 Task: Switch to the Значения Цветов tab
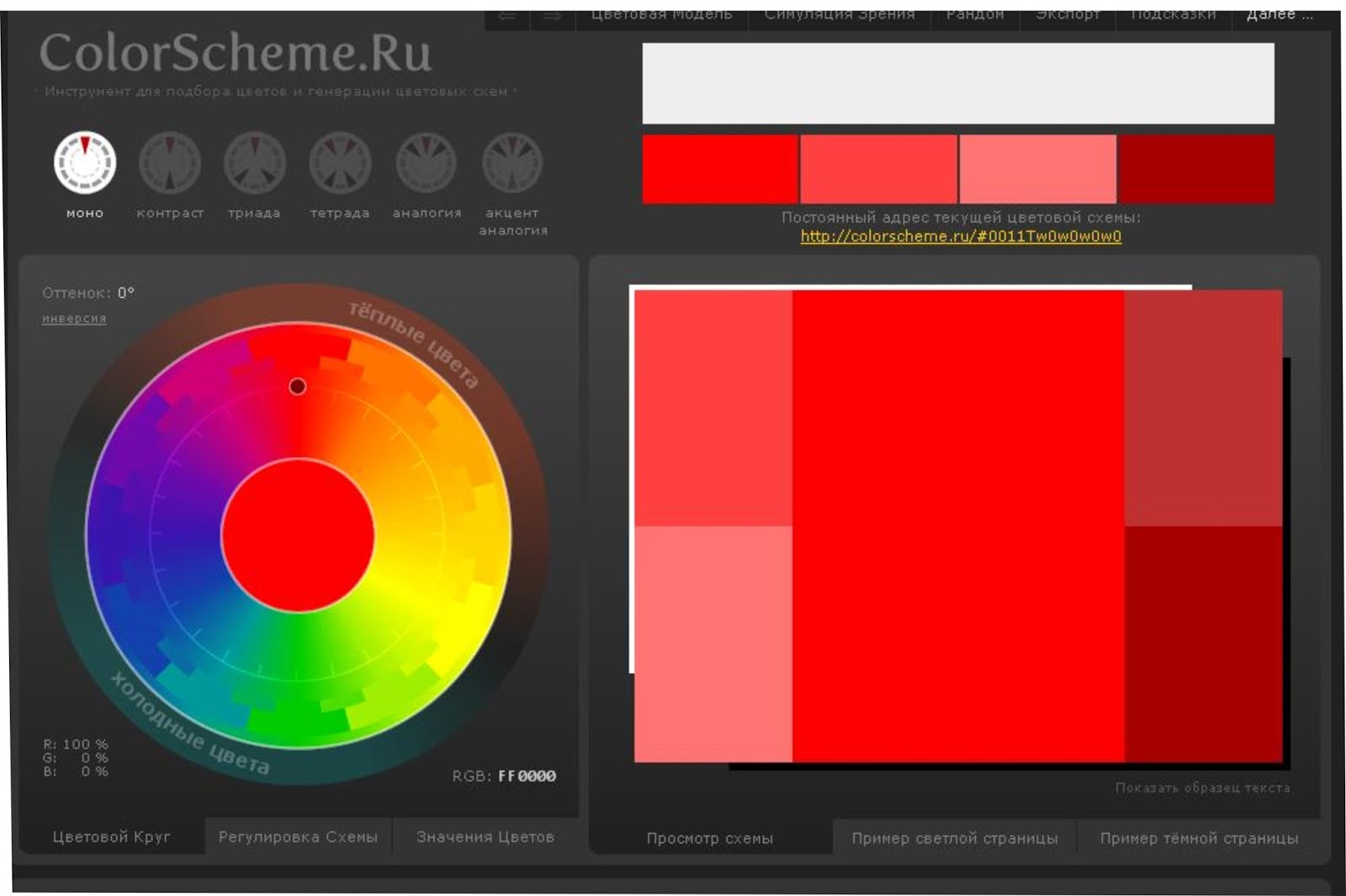485,837
